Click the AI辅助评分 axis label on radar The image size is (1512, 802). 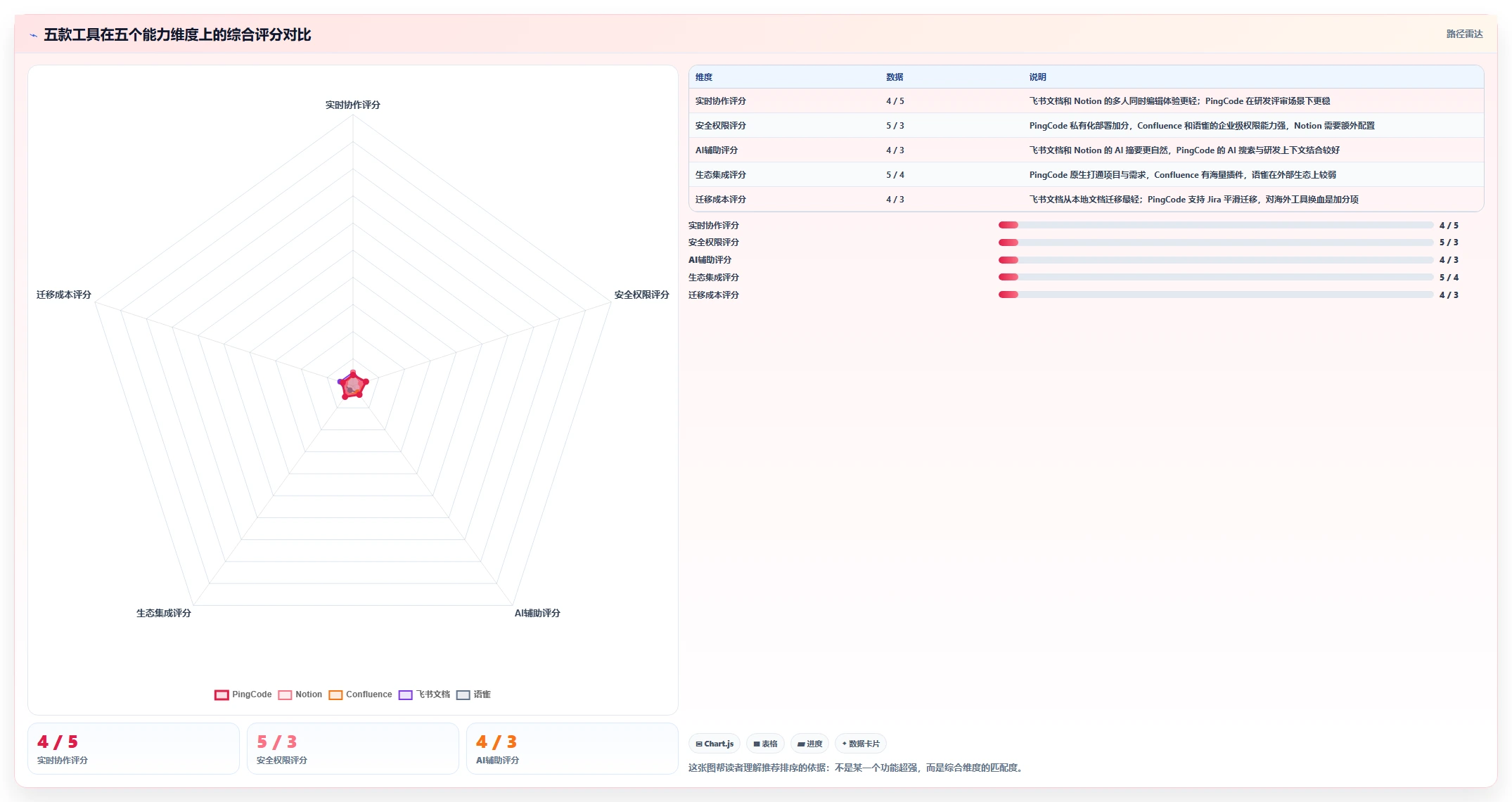(537, 613)
